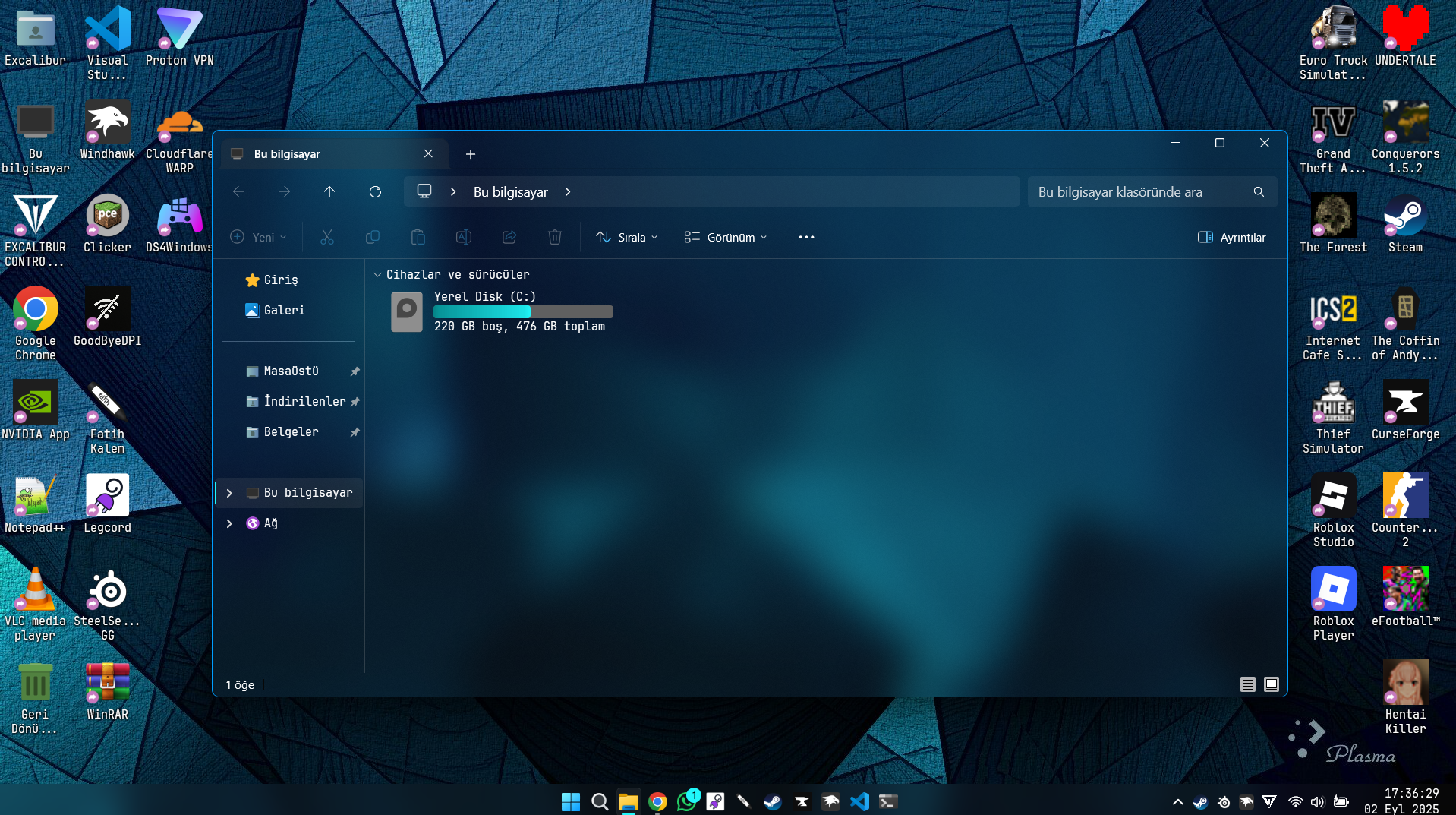Viewport: 1456px width, 815px height.
Task: Open Notepad++ desktop shortcut
Action: [x=35, y=504]
